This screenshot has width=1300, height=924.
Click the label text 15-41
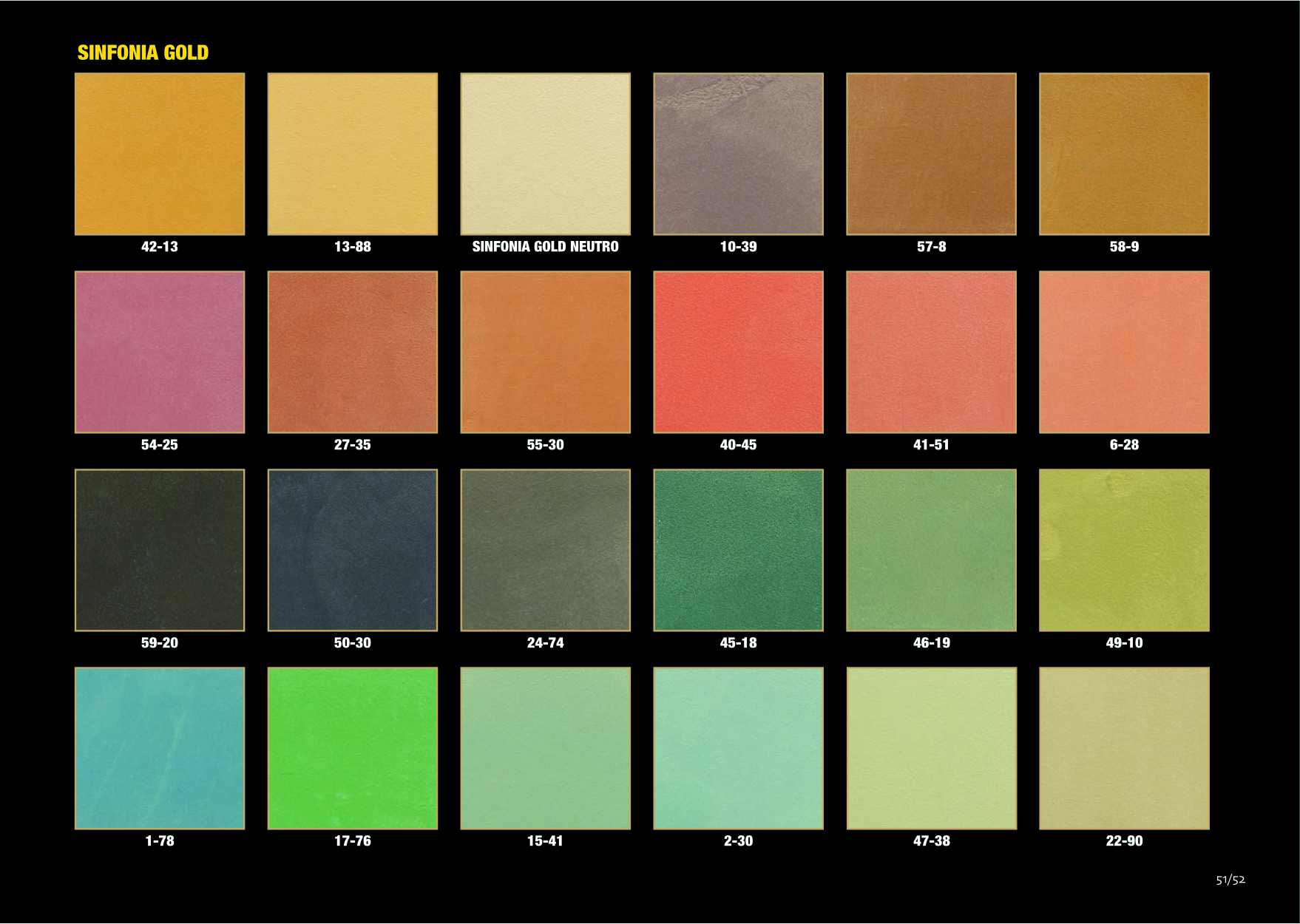click(546, 841)
